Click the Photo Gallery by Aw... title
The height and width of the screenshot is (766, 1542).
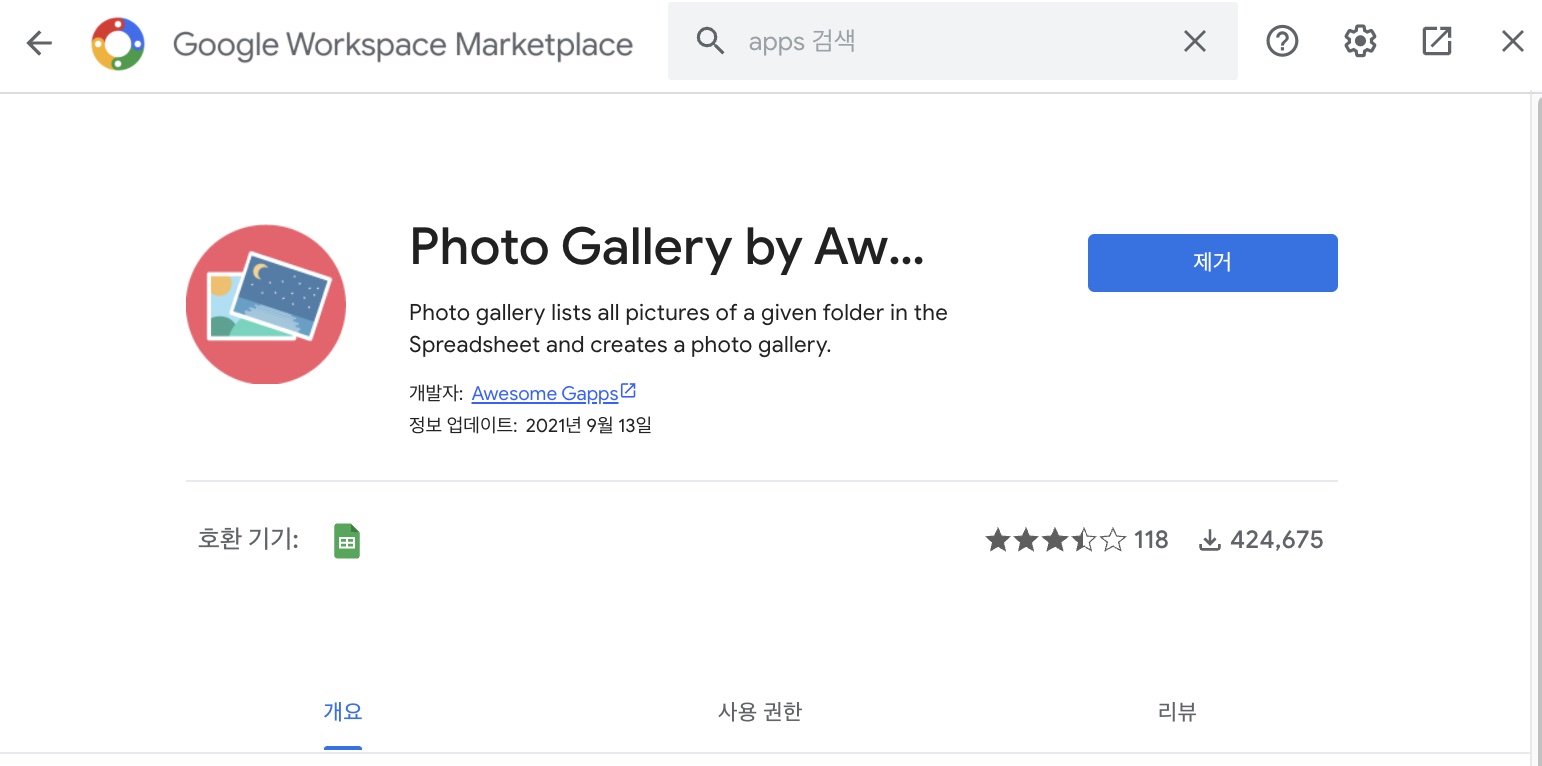tap(667, 247)
